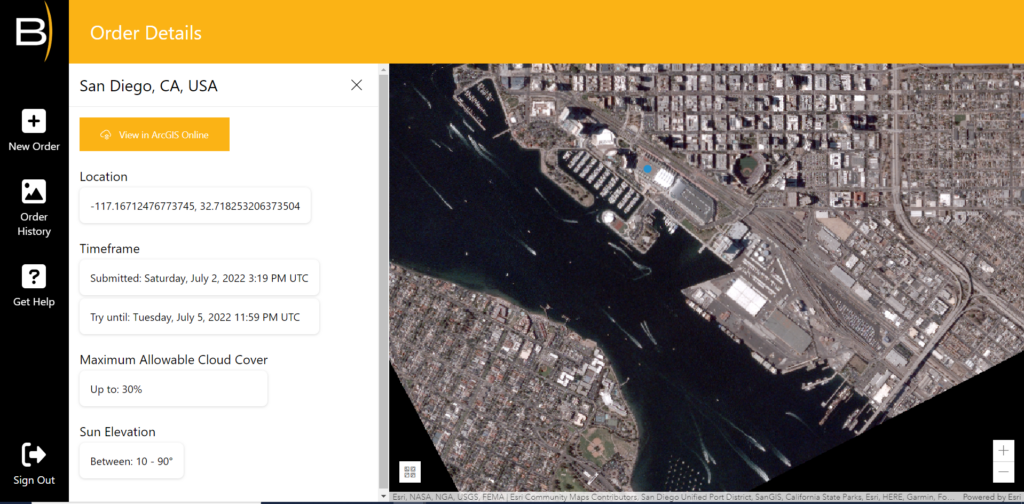Click the Location coordinates field
The image size is (1024, 504).
click(195, 207)
